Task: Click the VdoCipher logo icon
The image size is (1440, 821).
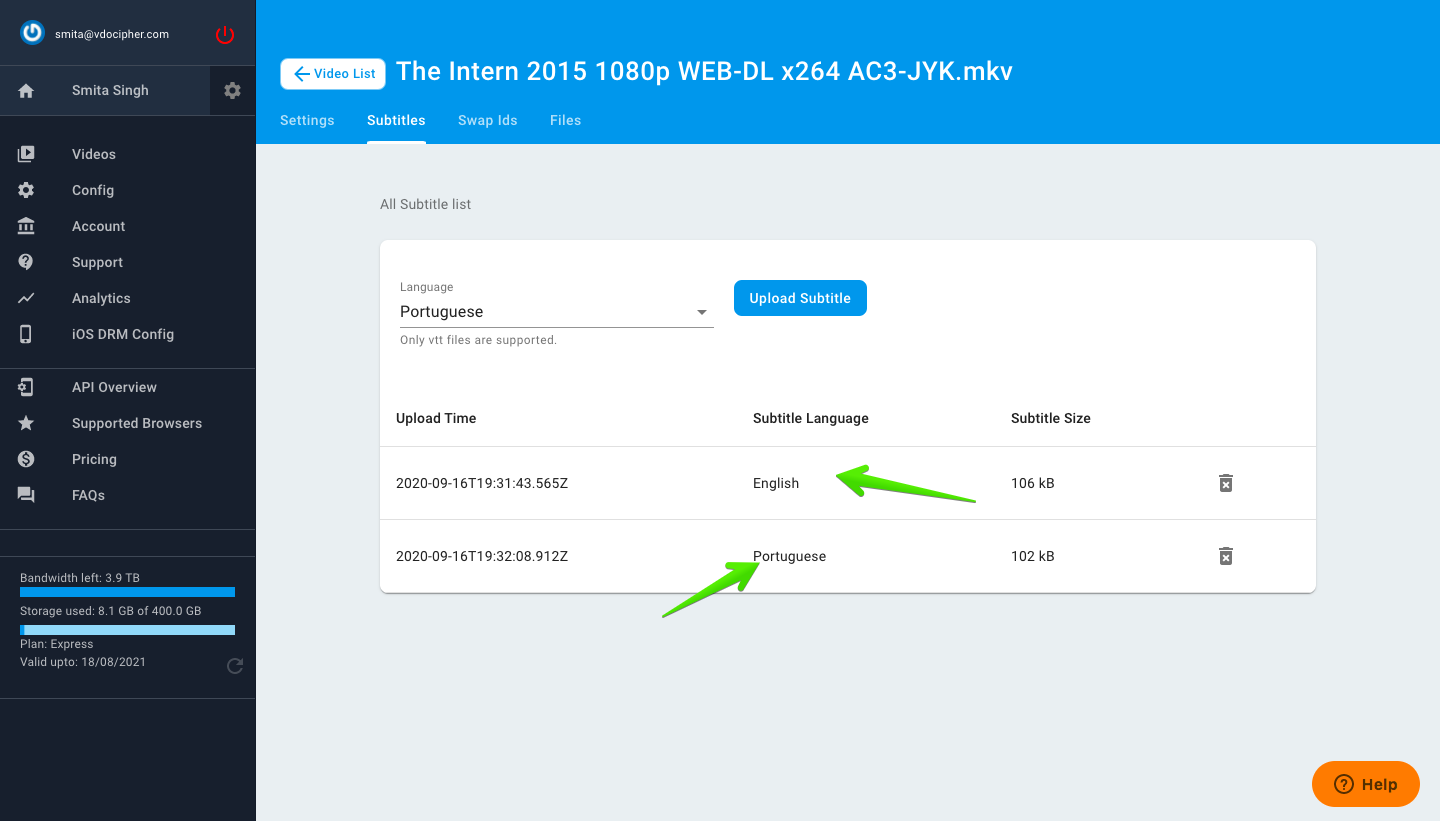Action: click(33, 33)
